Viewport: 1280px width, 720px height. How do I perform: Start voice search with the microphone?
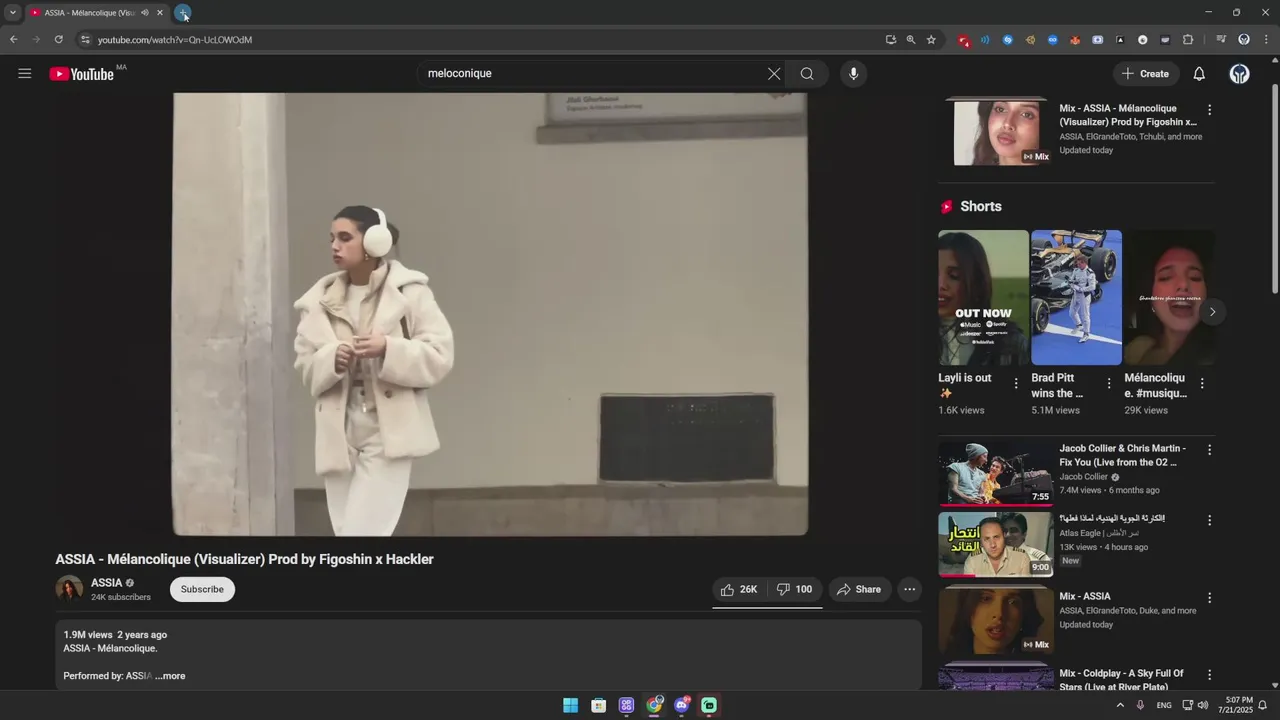click(x=853, y=74)
